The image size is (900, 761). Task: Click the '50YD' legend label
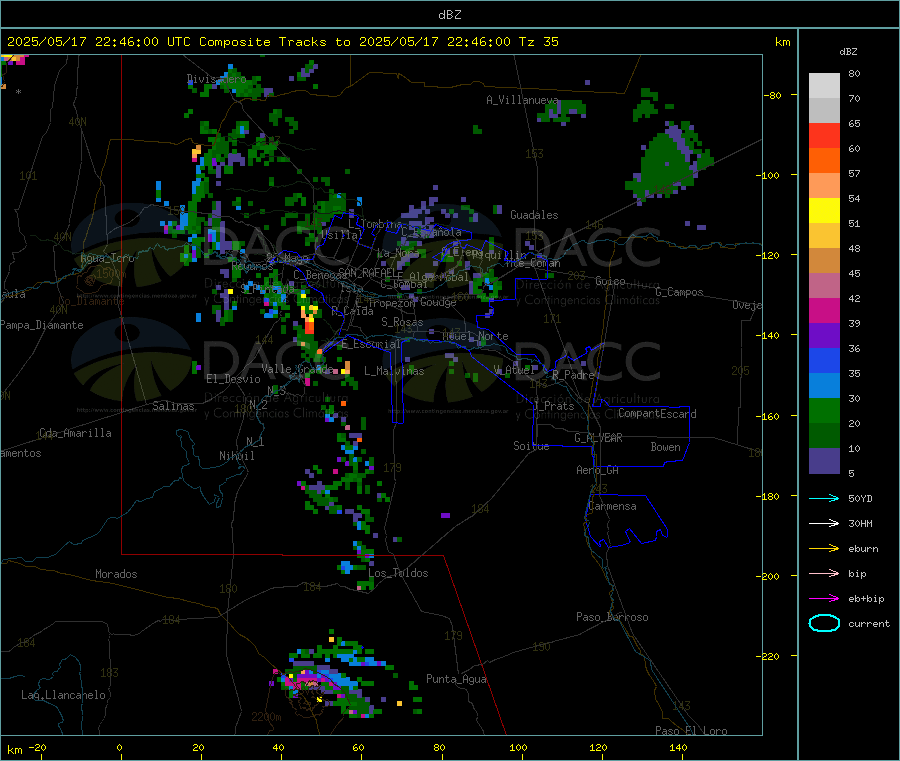tap(860, 498)
